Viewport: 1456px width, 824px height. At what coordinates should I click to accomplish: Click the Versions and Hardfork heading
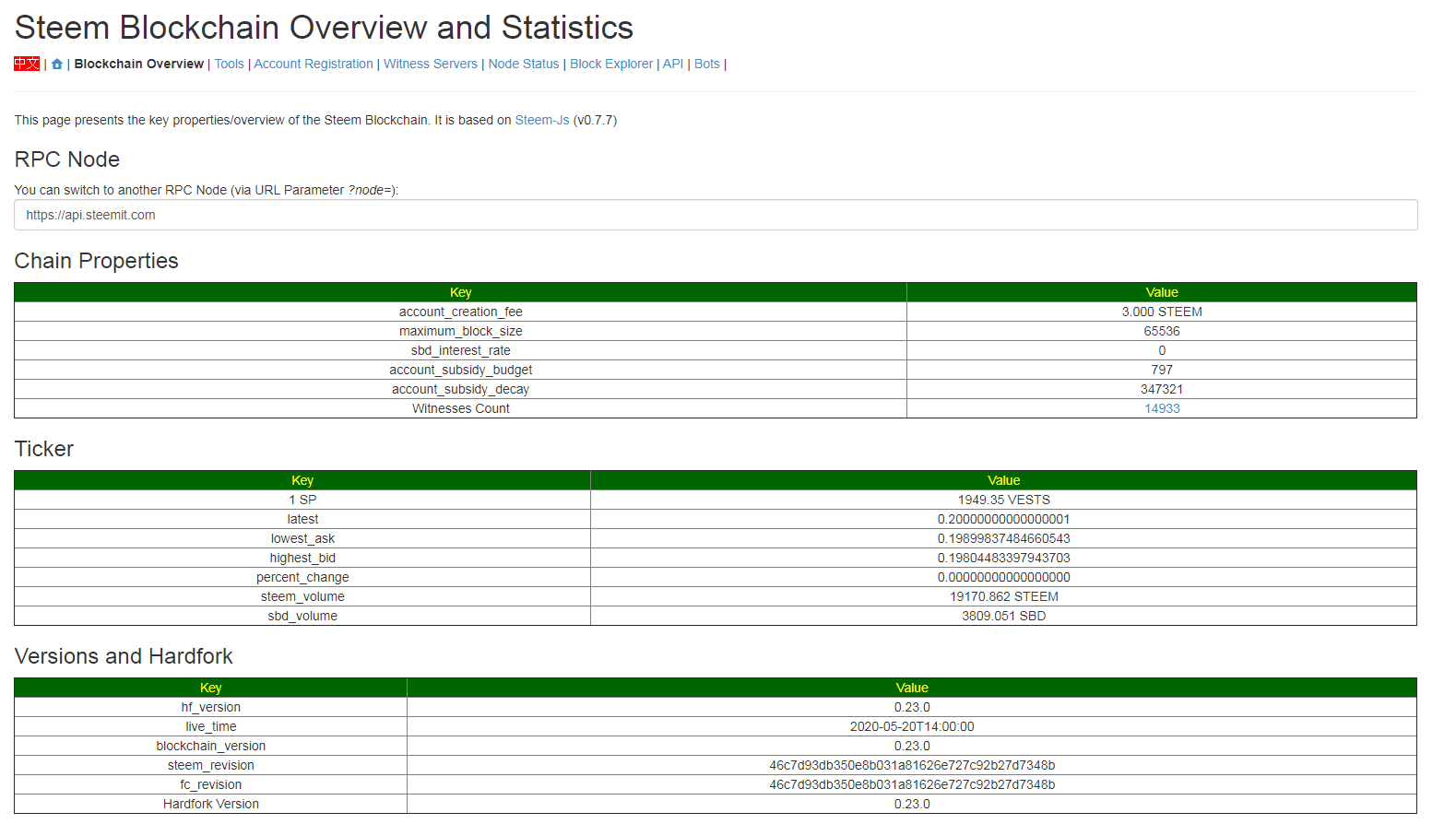coord(124,656)
